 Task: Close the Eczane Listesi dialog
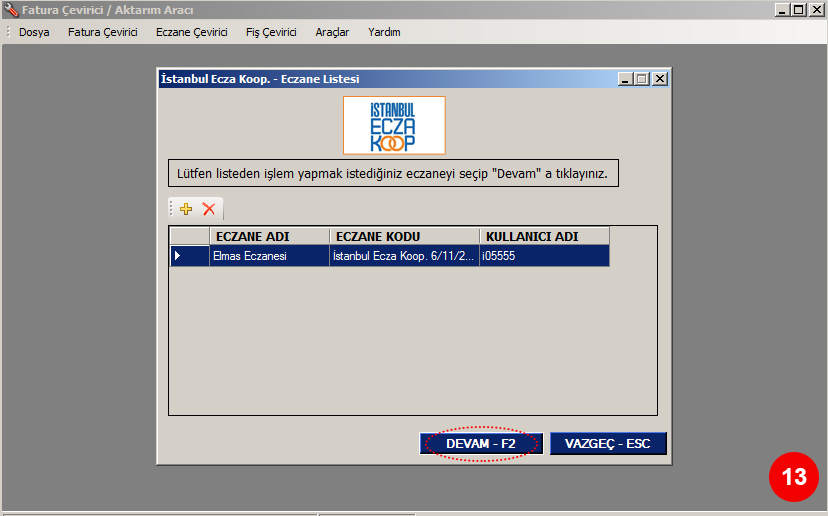point(660,79)
